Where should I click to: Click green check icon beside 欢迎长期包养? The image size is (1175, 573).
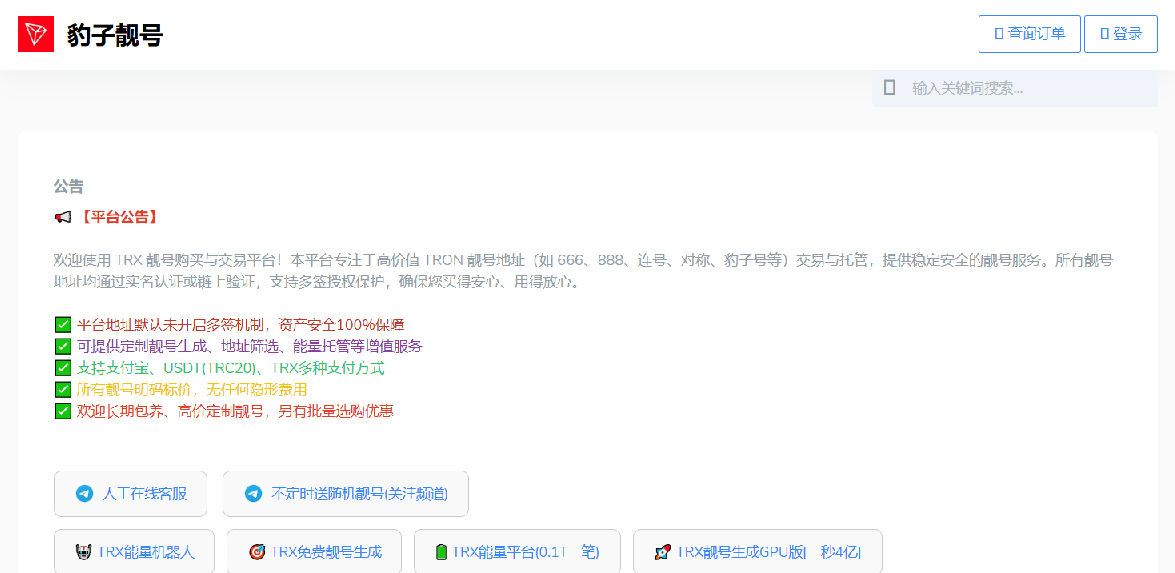(x=62, y=411)
